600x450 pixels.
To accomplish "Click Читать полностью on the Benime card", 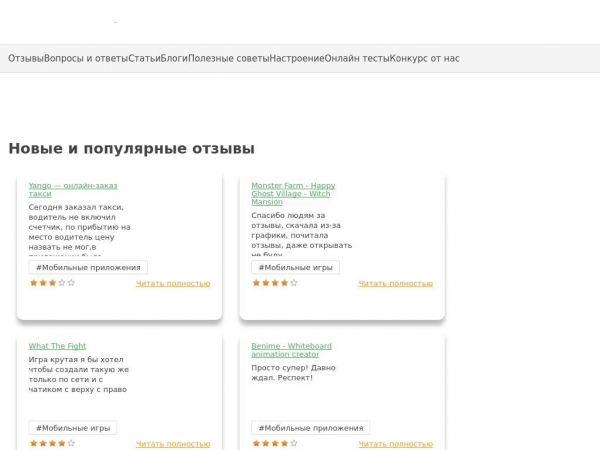I will tap(396, 444).
